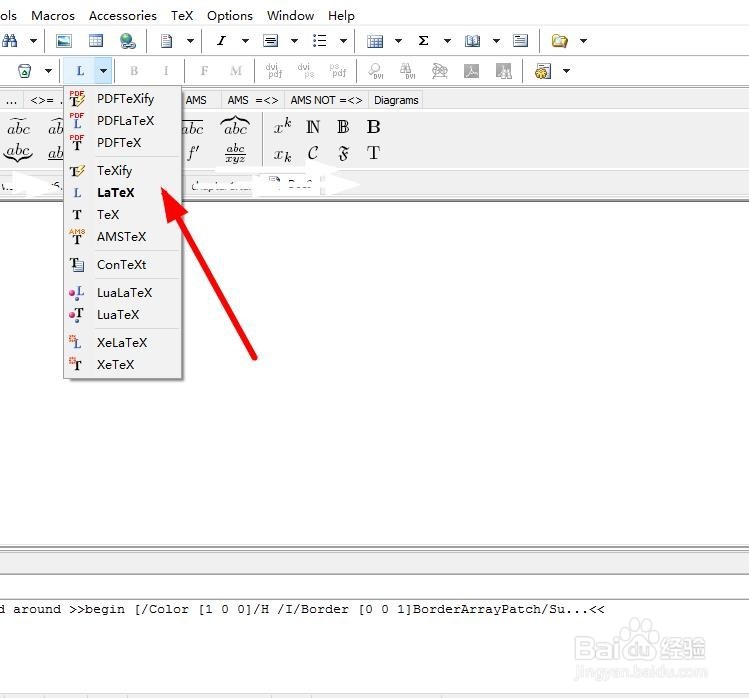Click the F toolbar icon

coord(204,71)
